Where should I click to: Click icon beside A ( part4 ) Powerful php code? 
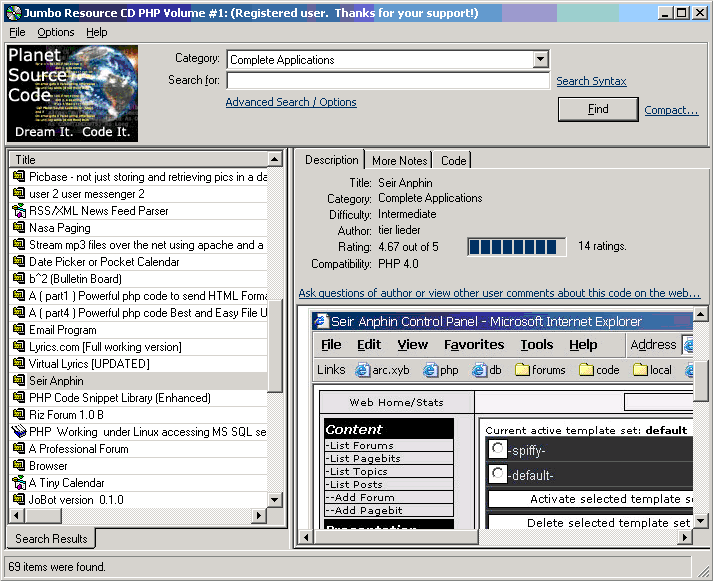tap(19, 312)
